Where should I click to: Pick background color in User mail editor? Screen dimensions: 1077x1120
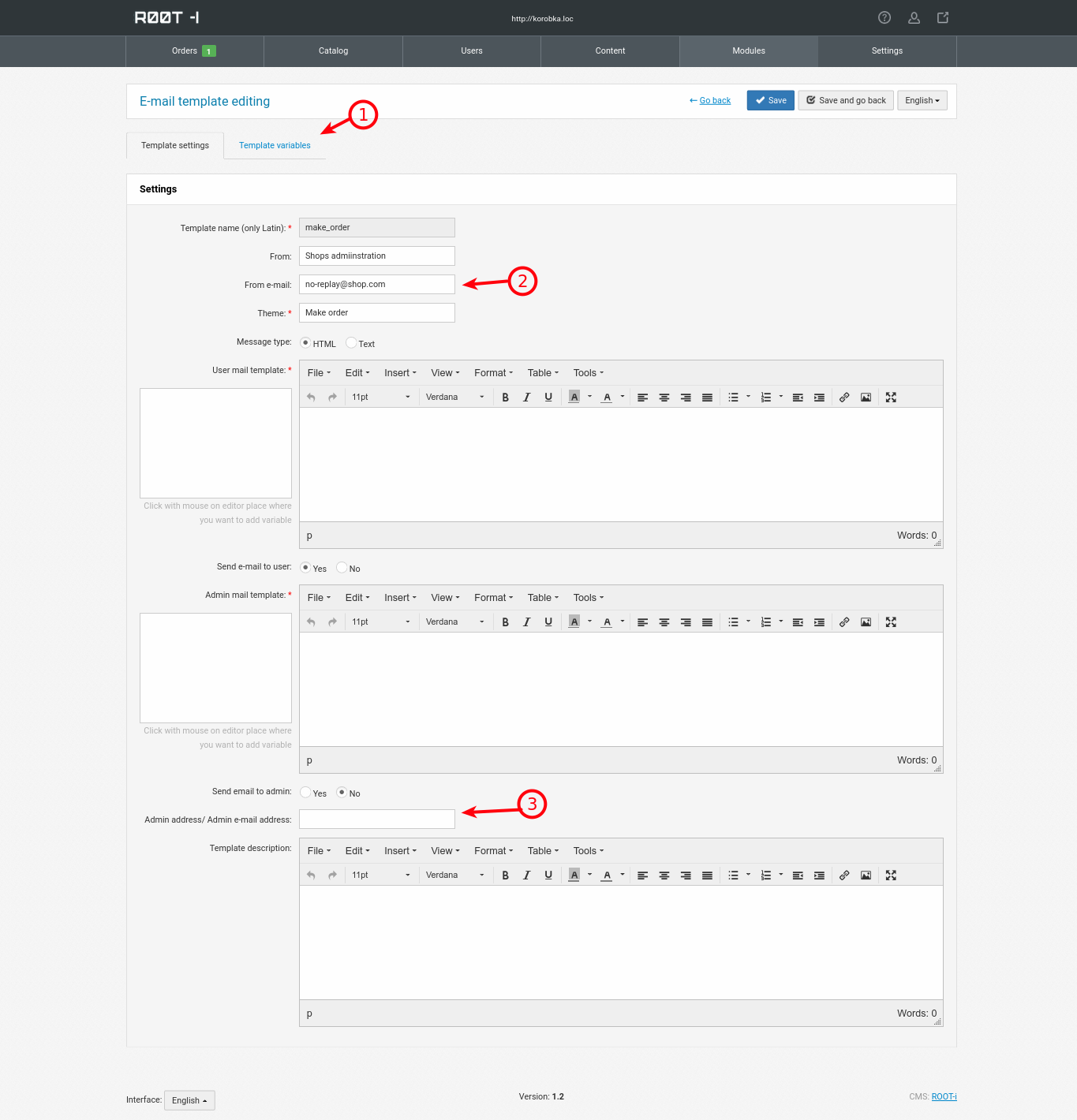point(574,398)
